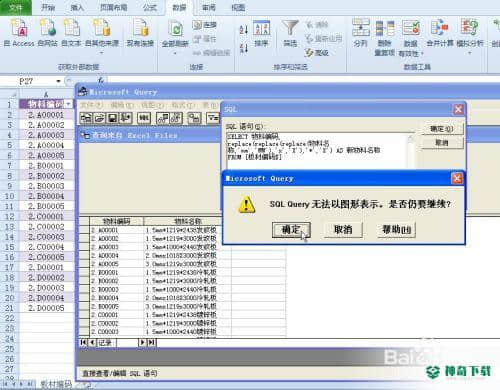Open the 模拟分析 what-if analysis dropdown
This screenshot has height=390, width=500.
[x=469, y=53]
